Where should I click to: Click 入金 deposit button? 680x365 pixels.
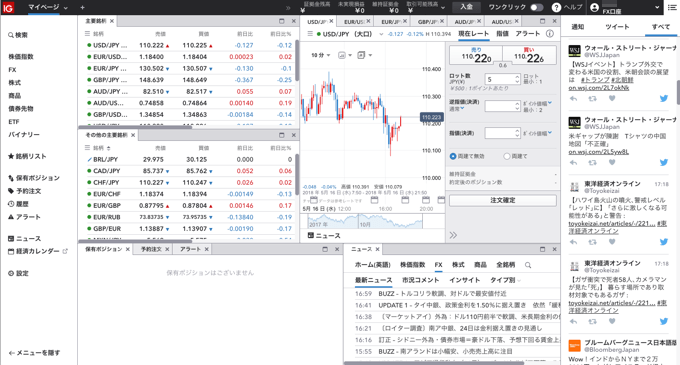click(x=466, y=7)
